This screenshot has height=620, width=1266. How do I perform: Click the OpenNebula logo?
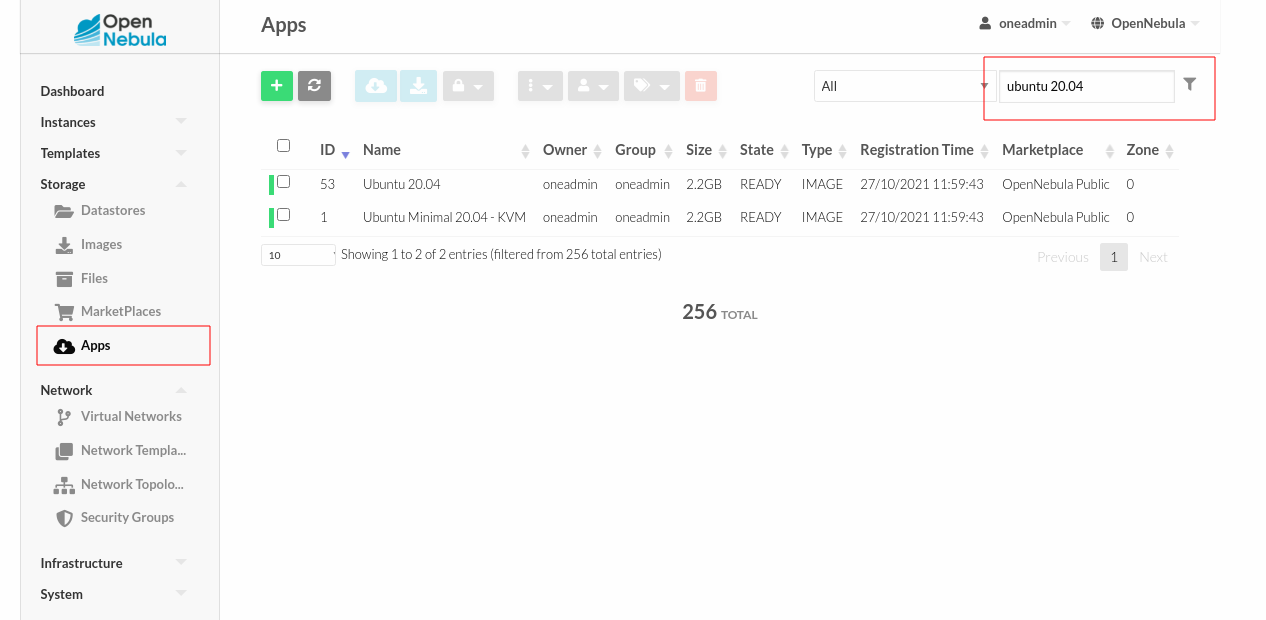pos(119,30)
